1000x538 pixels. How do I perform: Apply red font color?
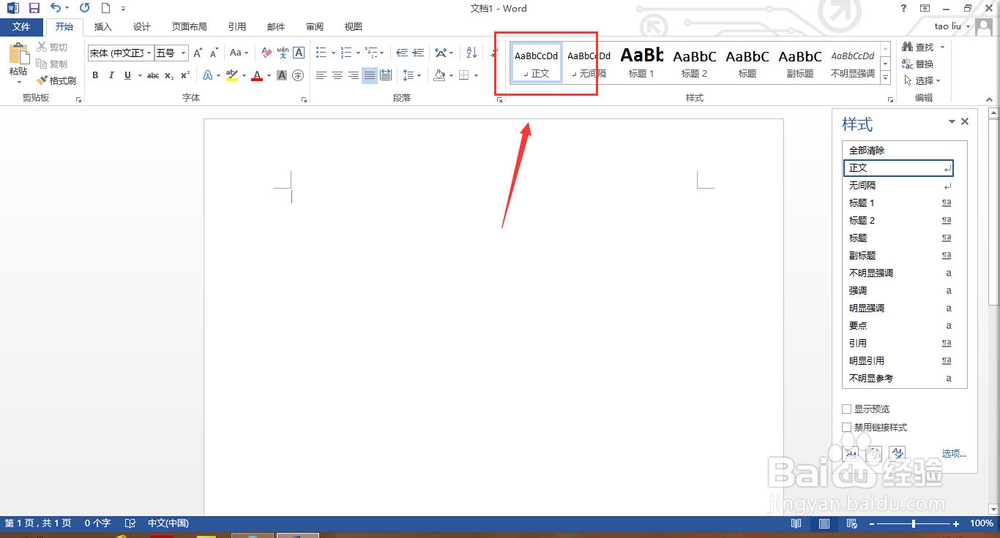click(x=257, y=75)
